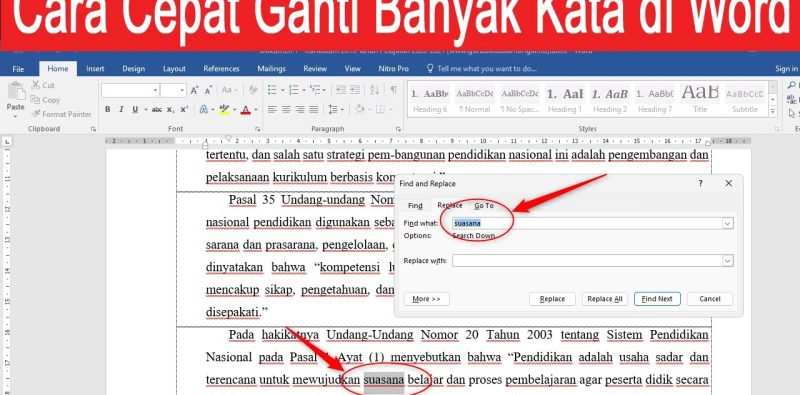Switch to the Find tab in dialog
Viewport: 800px width, 395px height.
click(x=415, y=206)
